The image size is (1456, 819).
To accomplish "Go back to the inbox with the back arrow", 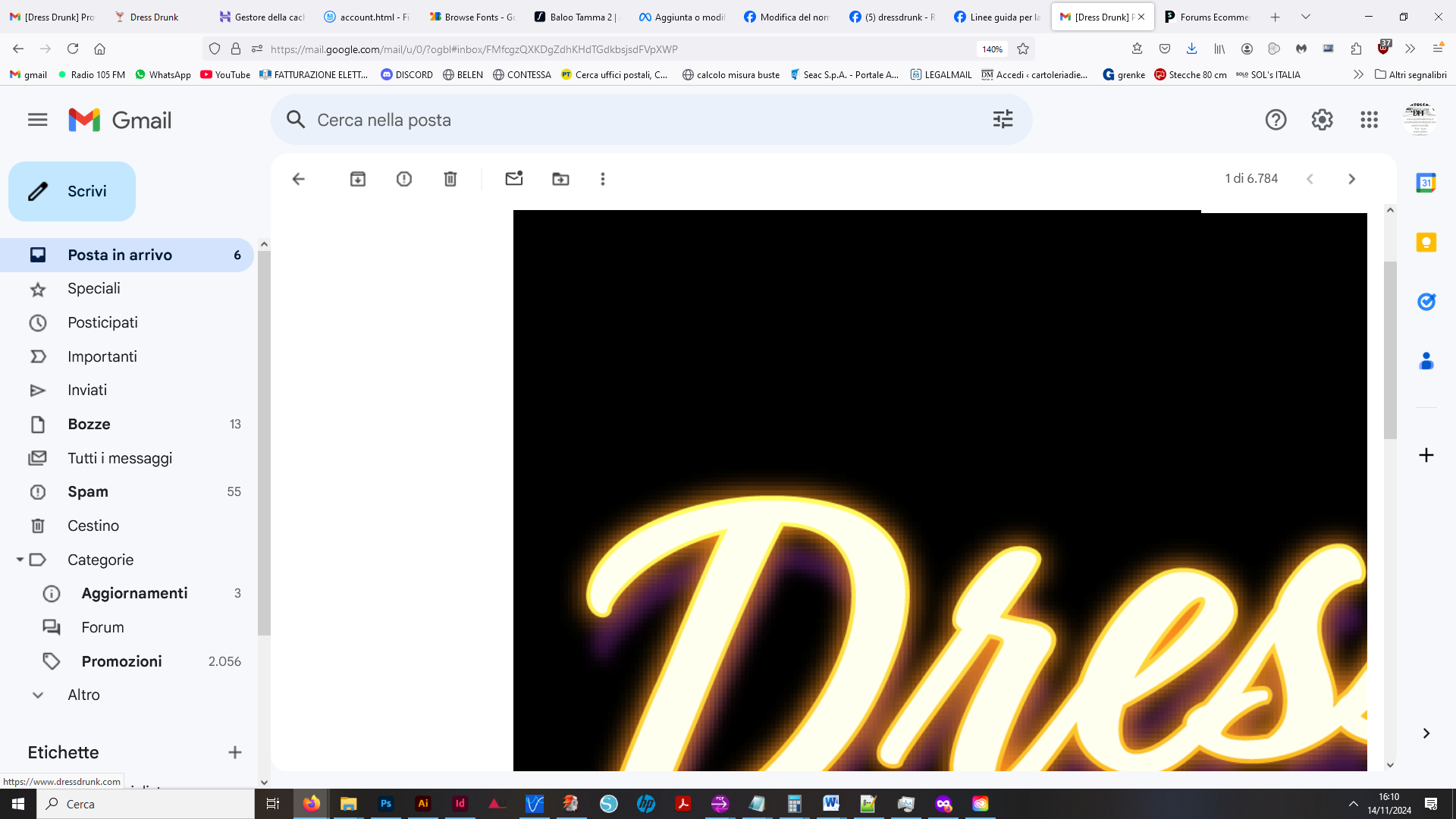I will click(298, 179).
